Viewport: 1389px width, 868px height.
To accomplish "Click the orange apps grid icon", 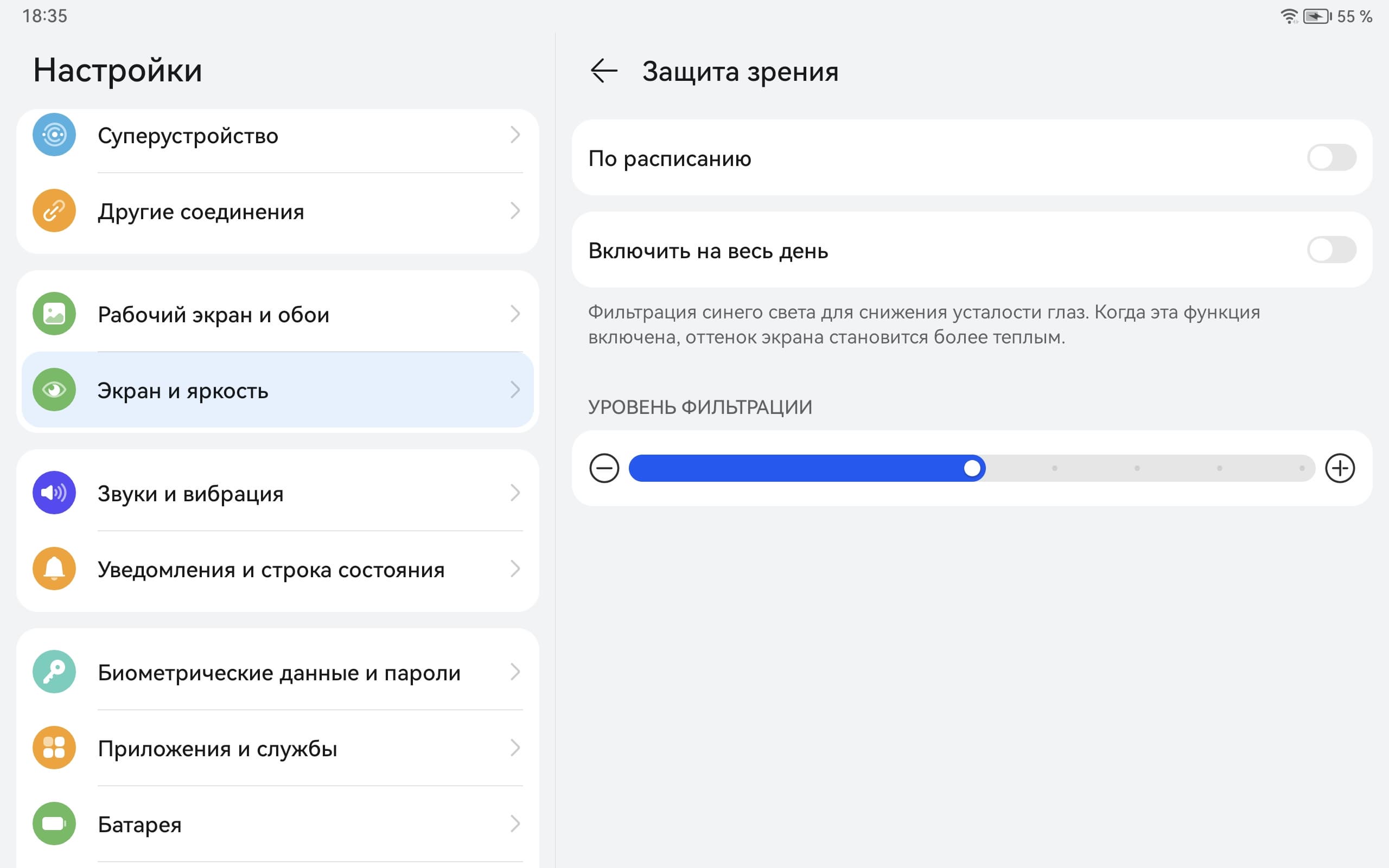I will pos(54,748).
